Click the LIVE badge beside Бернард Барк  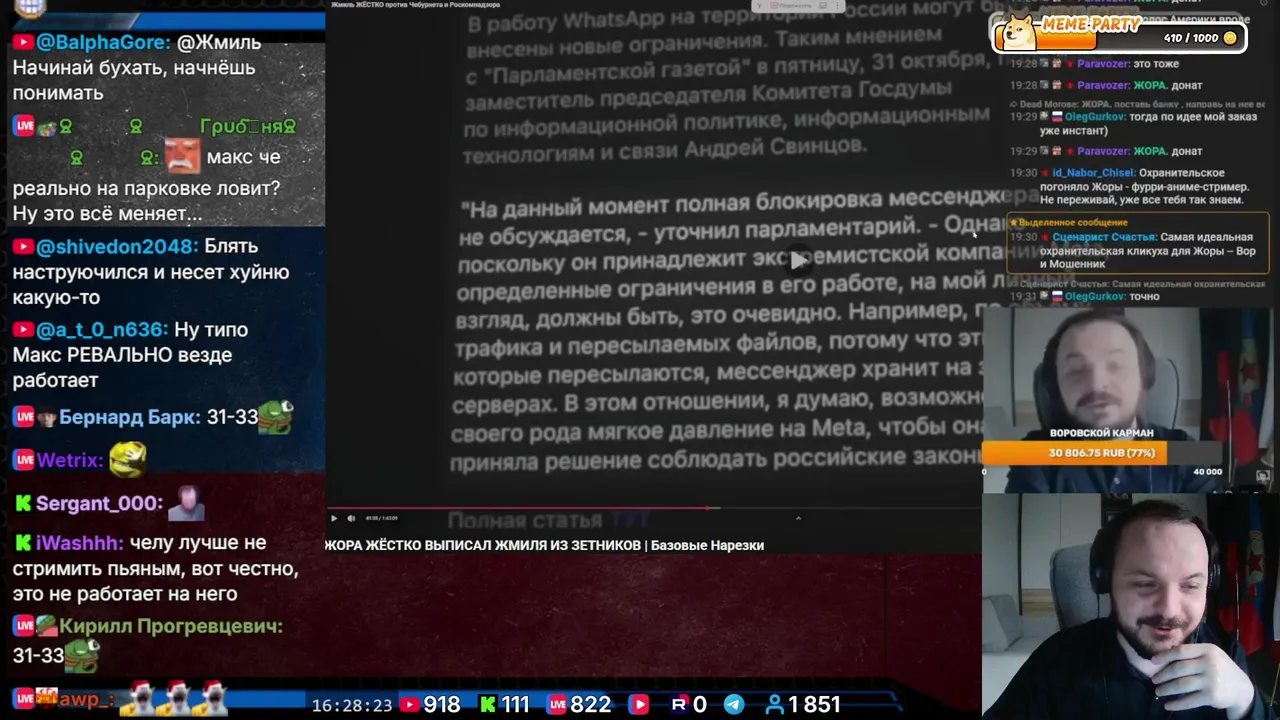[24, 417]
